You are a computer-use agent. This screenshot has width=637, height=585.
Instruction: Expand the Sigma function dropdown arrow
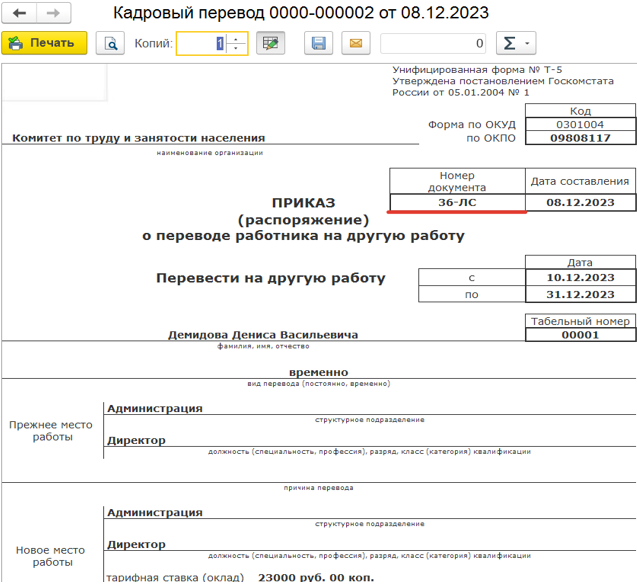[x=527, y=43]
